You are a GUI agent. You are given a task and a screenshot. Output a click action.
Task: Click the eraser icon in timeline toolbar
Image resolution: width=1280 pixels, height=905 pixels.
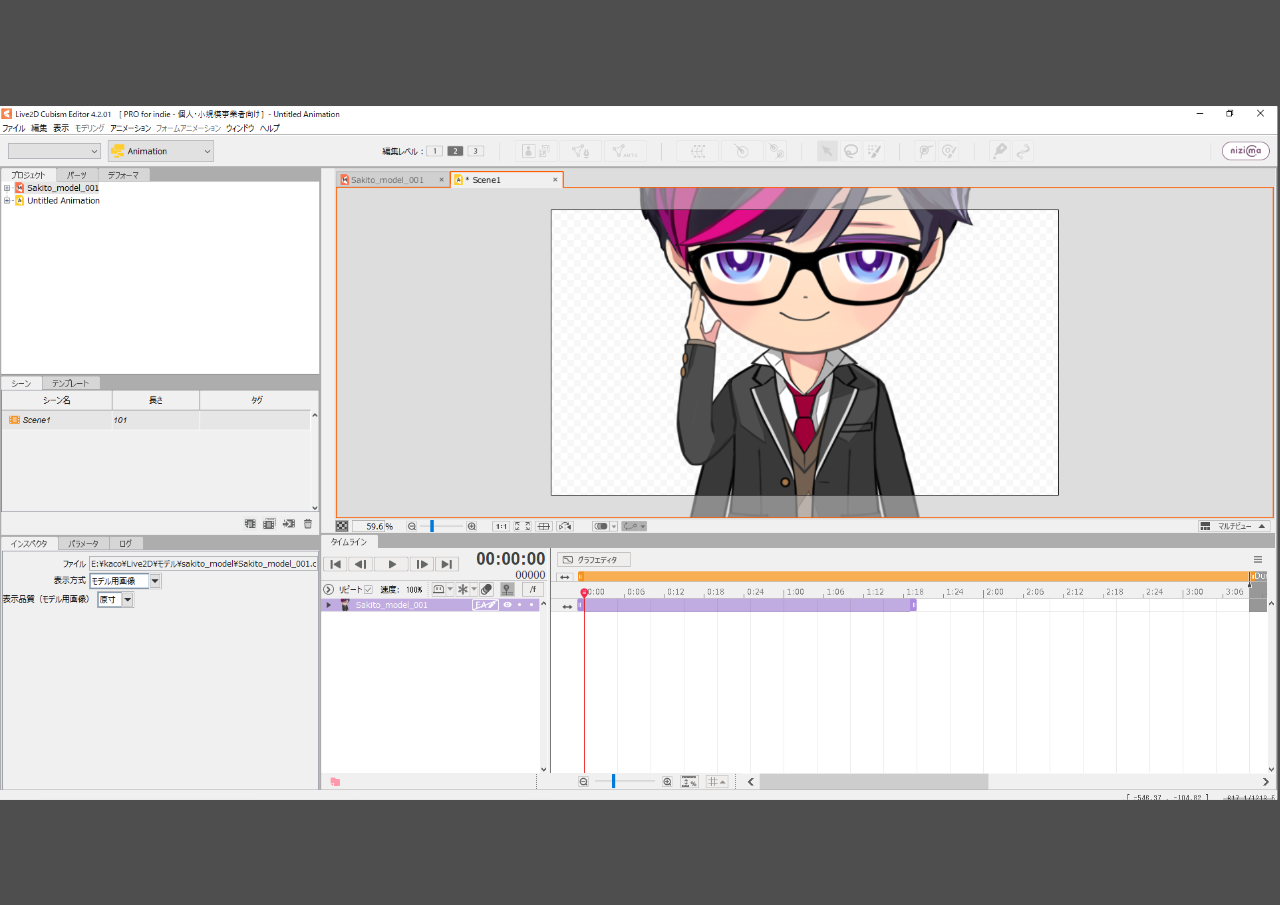point(486,590)
